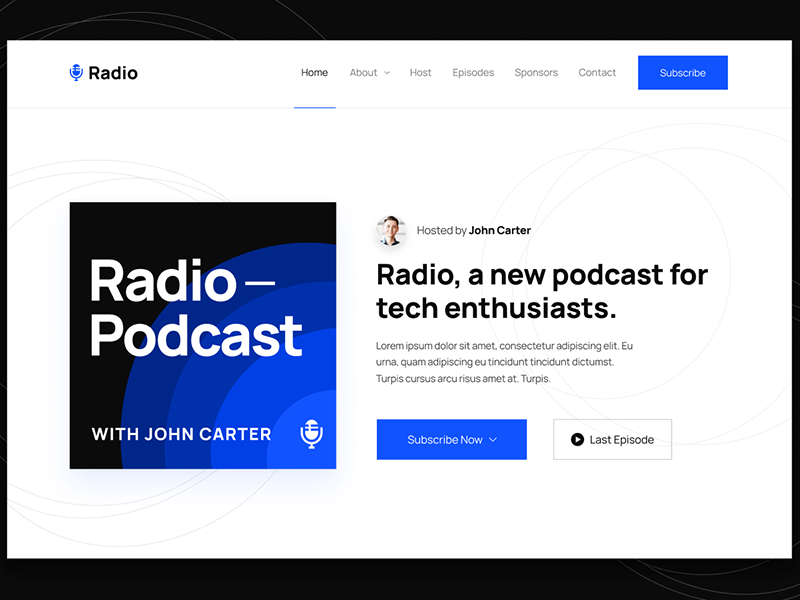Open the Episodes nav link
The height and width of the screenshot is (600, 800).
(473, 72)
